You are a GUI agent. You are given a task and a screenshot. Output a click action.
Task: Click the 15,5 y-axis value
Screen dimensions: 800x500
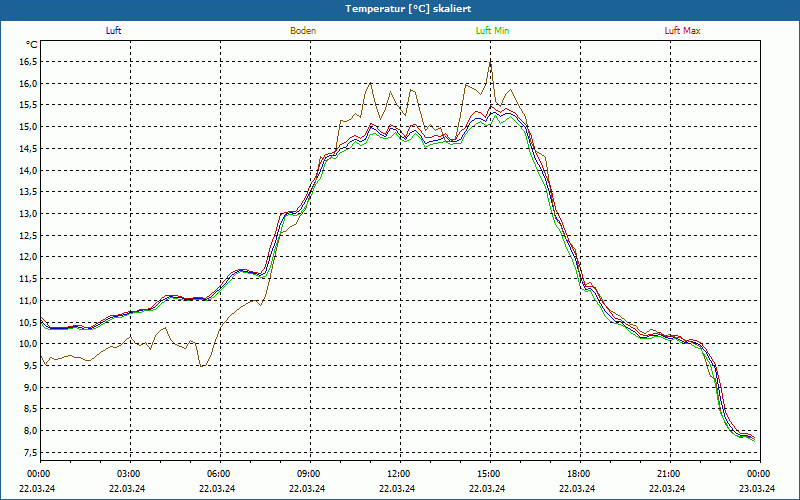pyautogui.click(x=28, y=105)
